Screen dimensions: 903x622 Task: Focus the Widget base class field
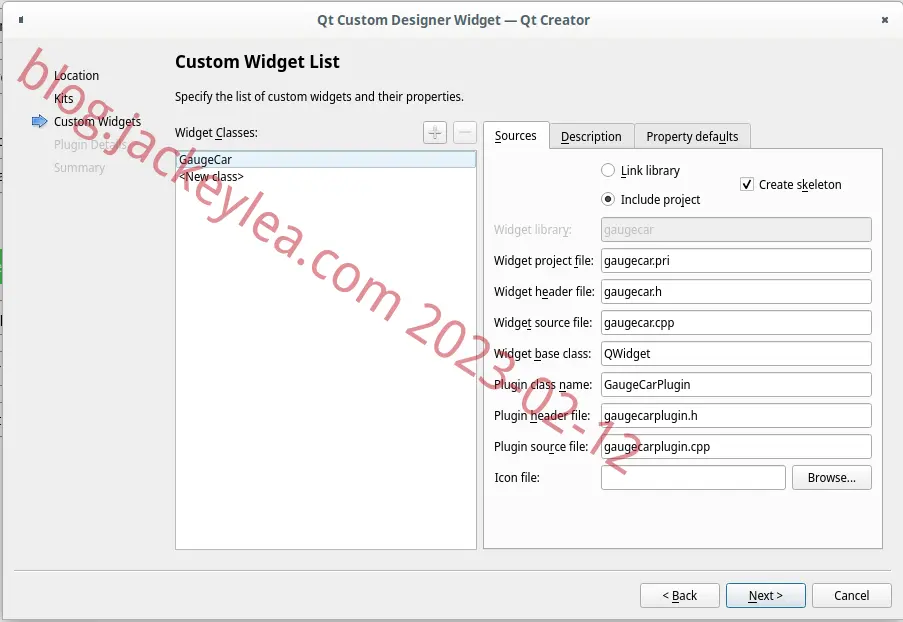(x=736, y=354)
